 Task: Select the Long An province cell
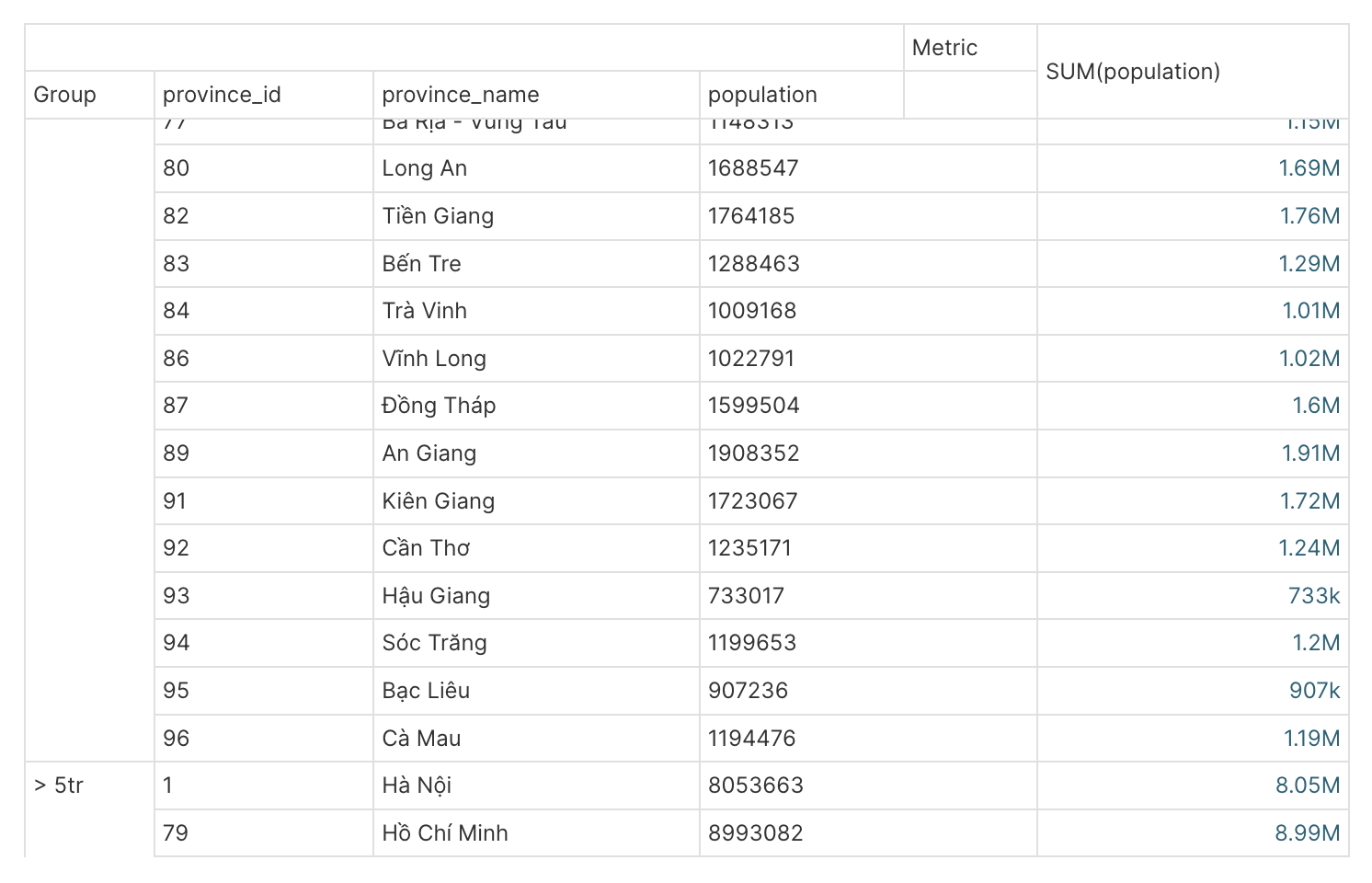[x=424, y=168]
